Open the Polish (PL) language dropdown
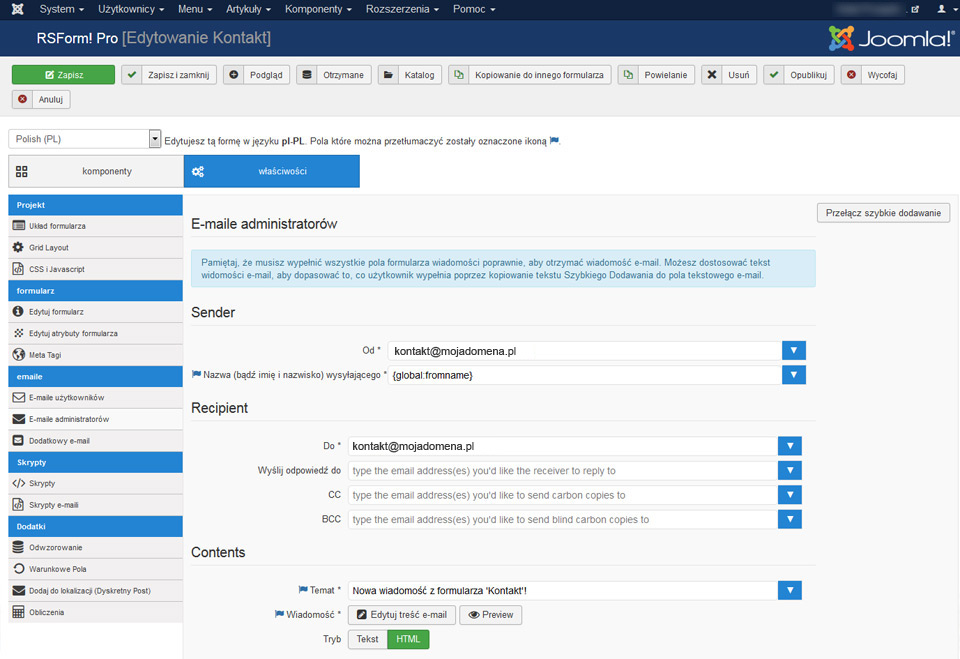Screen dimensions: 960x659 [84, 139]
